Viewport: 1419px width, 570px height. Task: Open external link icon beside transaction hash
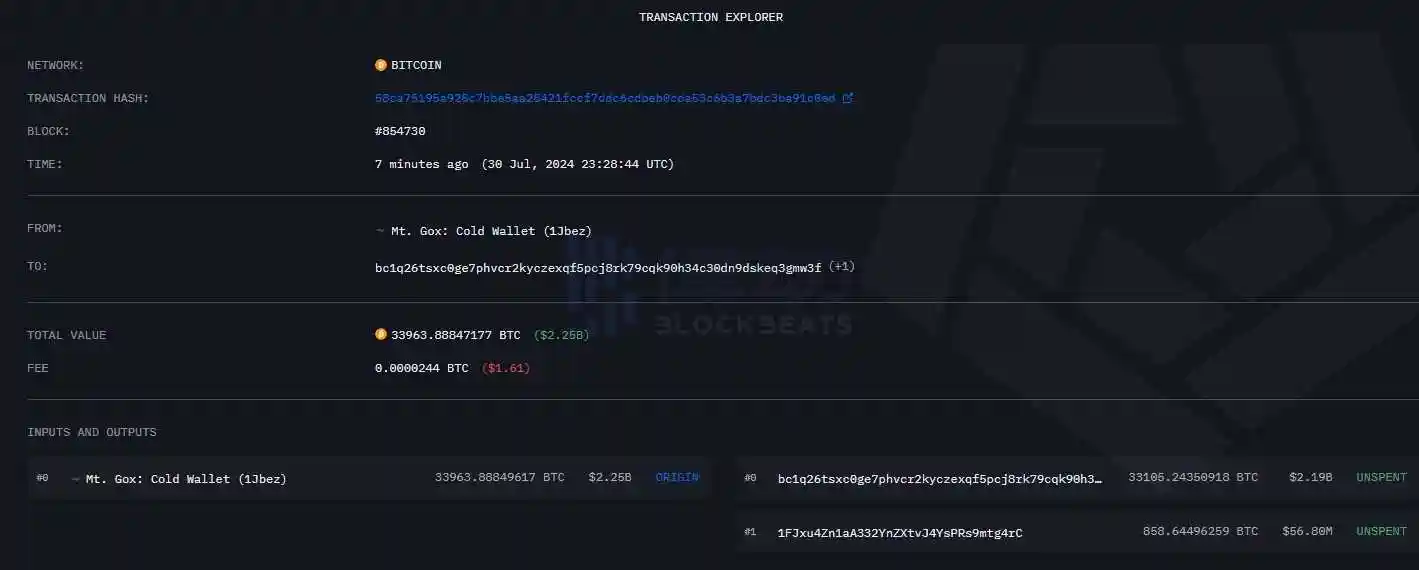pyautogui.click(x=848, y=98)
